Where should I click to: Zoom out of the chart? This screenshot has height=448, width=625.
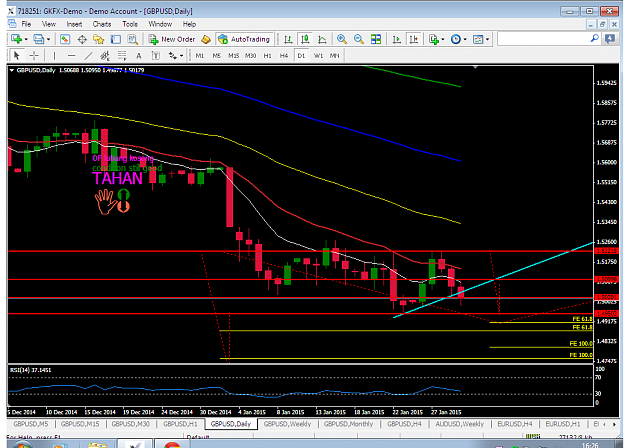tap(359, 39)
